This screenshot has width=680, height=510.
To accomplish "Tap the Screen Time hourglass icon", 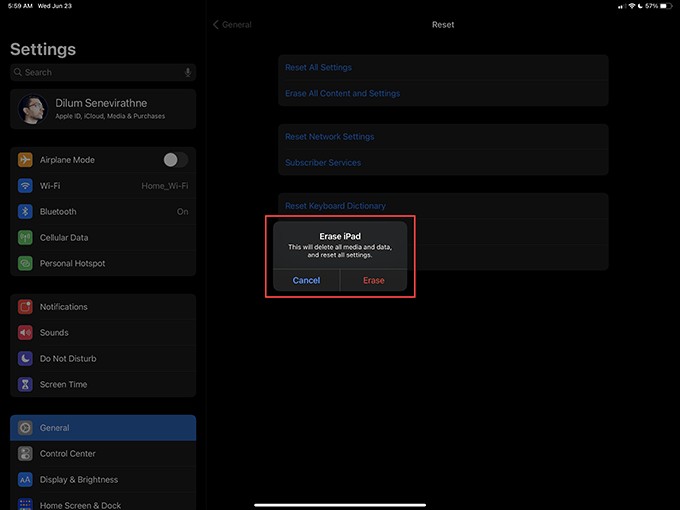I will point(25,384).
